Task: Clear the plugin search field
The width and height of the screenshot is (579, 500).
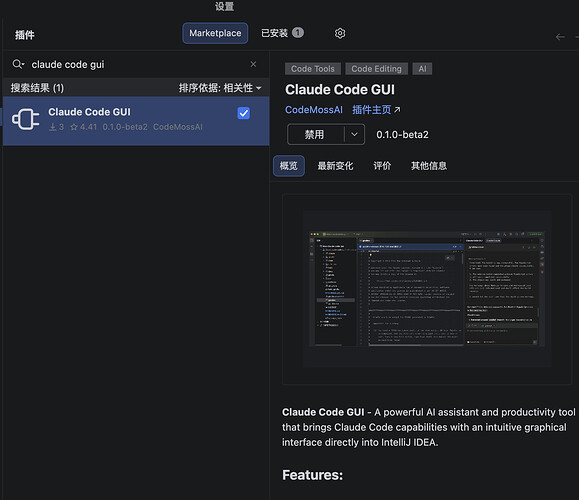Action: tap(253, 64)
